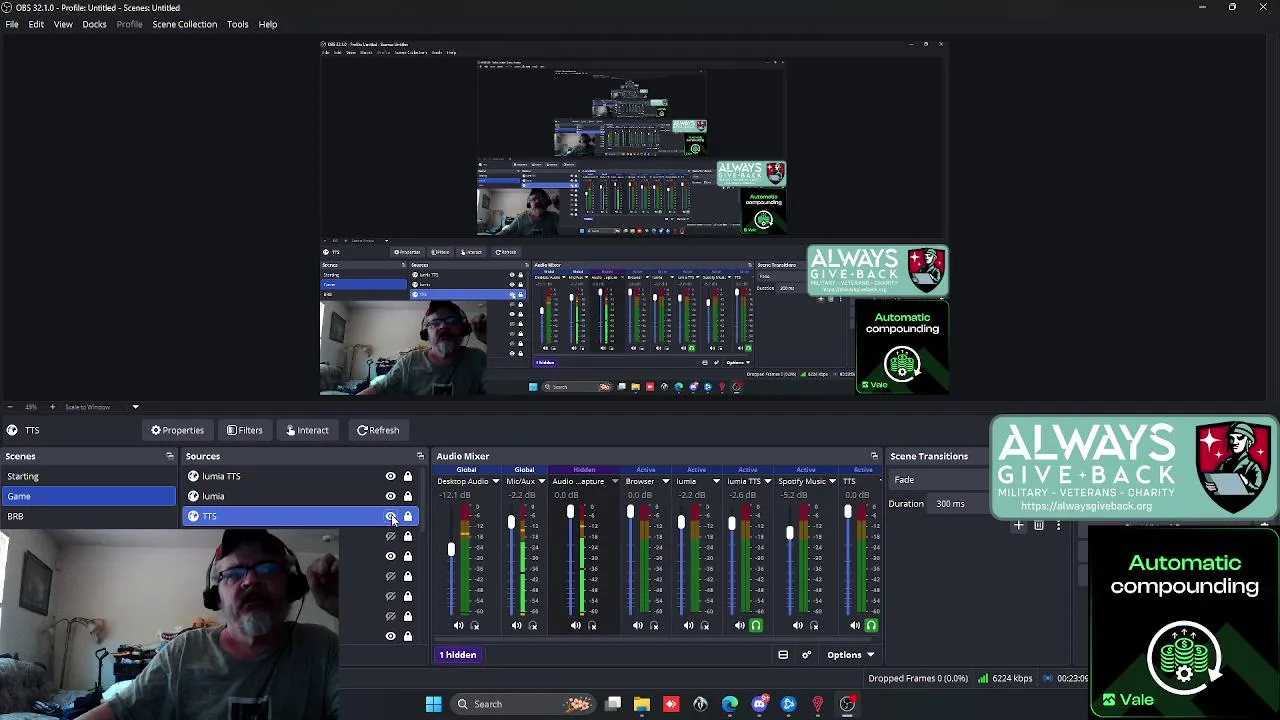1280x720 pixels.
Task: Unlock the selected TTS source
Action: (408, 516)
